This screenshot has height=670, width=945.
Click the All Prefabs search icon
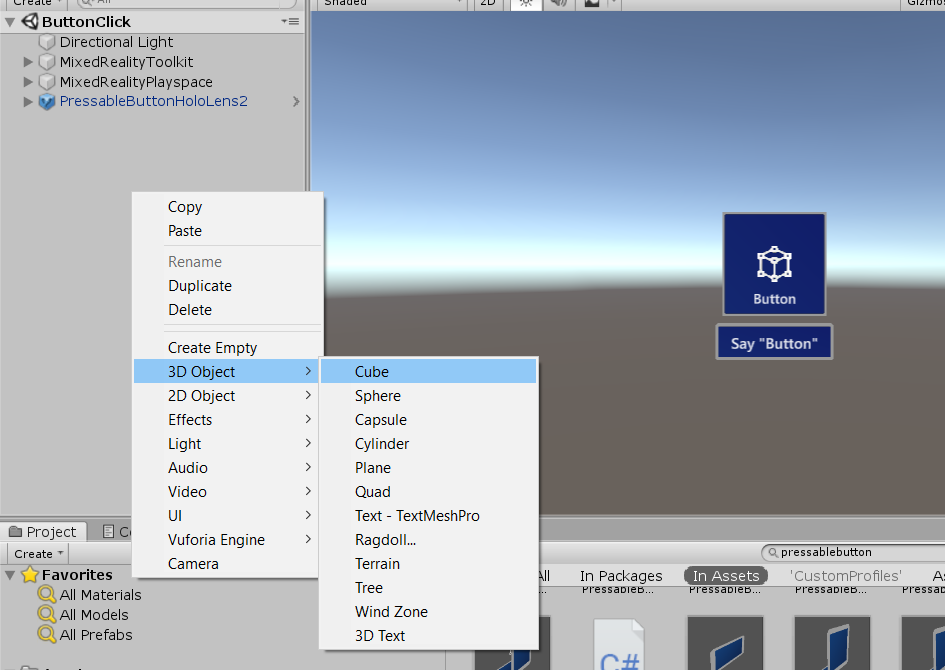tap(47, 635)
